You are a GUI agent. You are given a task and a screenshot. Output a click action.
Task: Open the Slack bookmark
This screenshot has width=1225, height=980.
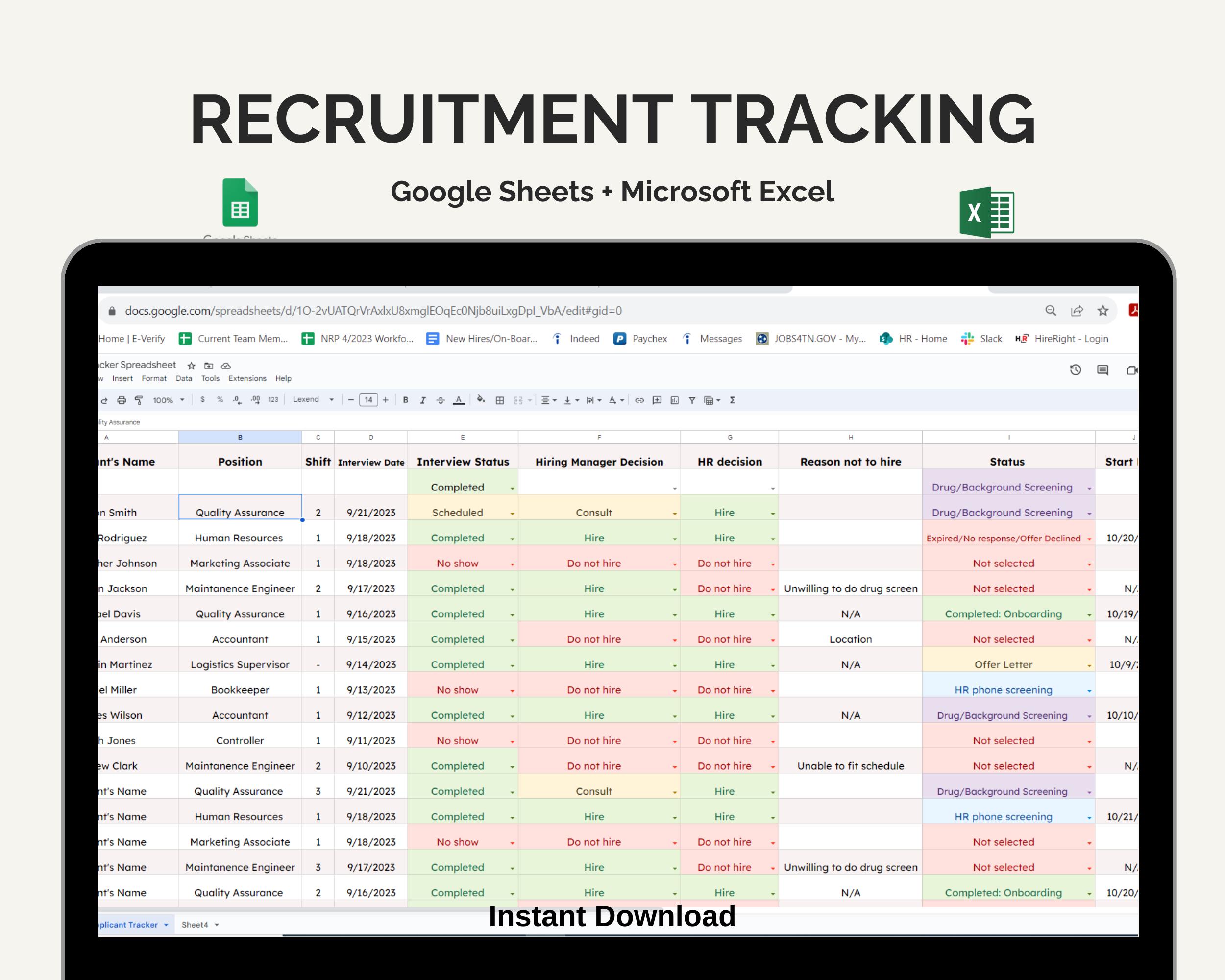pos(990,339)
